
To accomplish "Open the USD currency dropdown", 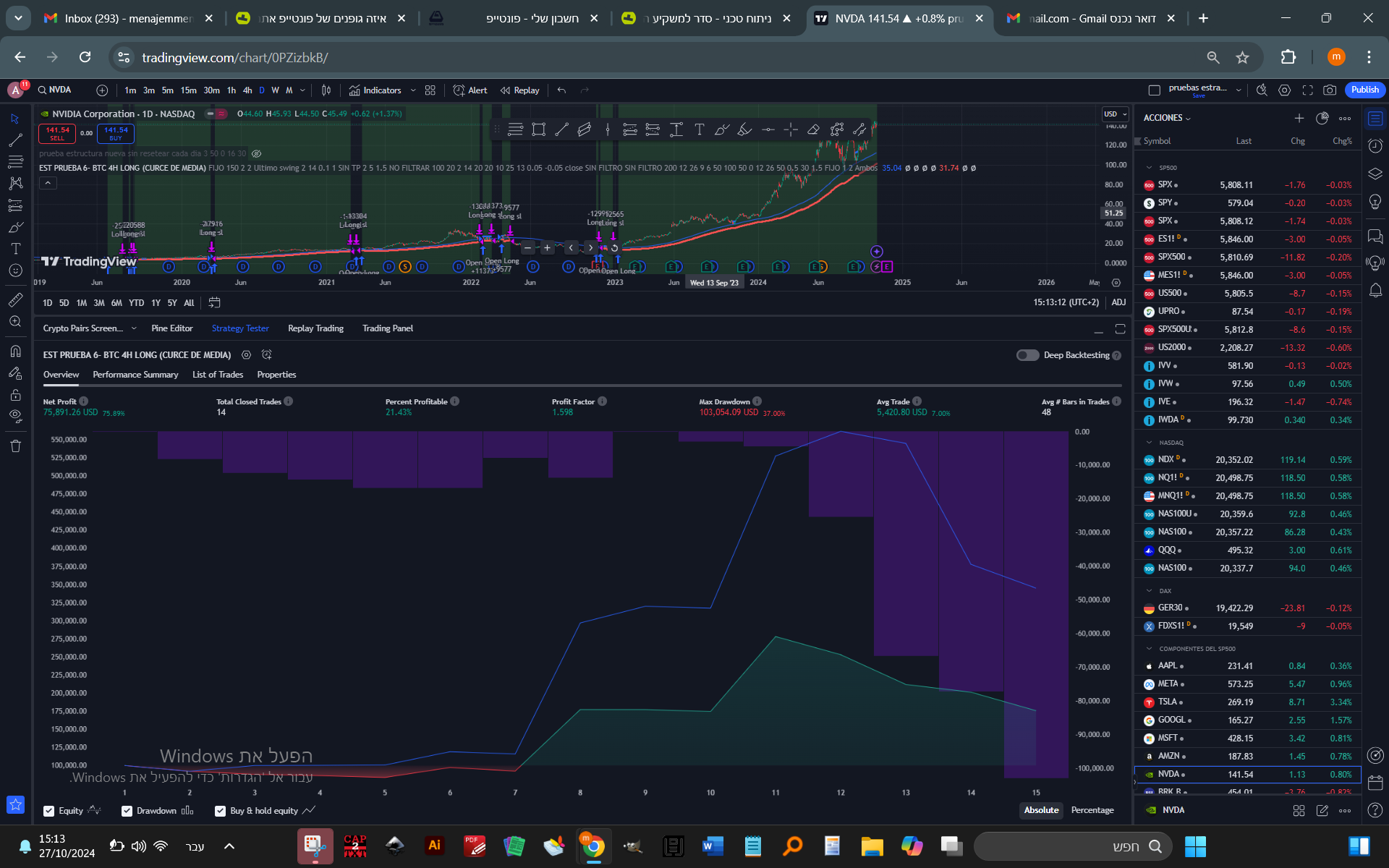I will click(1115, 114).
